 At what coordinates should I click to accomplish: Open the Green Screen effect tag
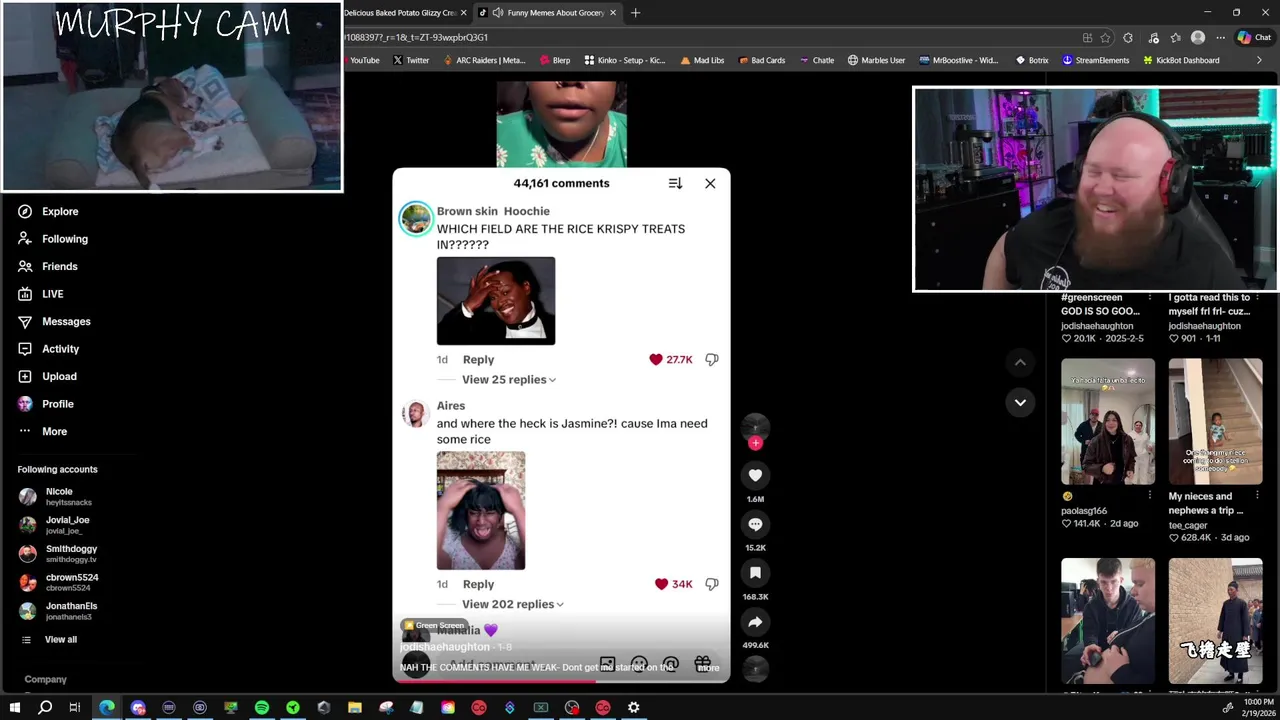point(434,626)
